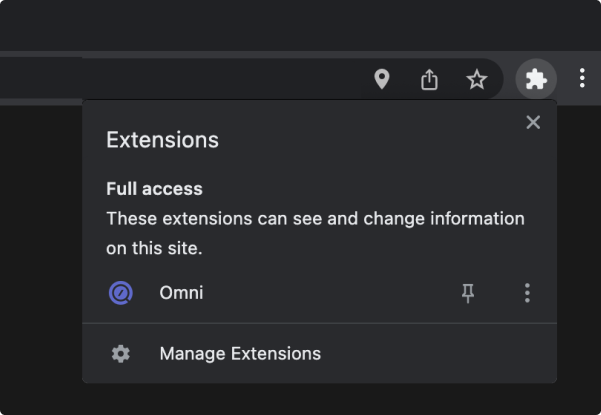Close the Extensions popup

[x=533, y=123]
